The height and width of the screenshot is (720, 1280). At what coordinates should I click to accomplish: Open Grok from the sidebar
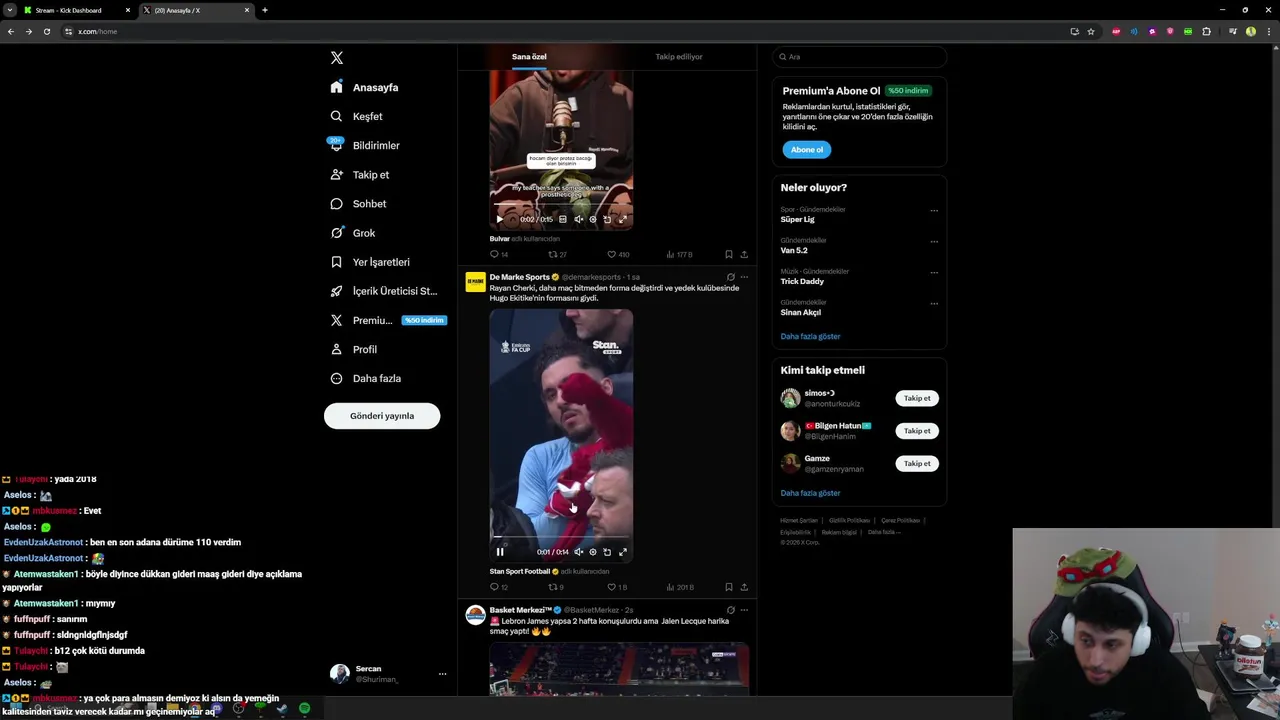pos(353,232)
